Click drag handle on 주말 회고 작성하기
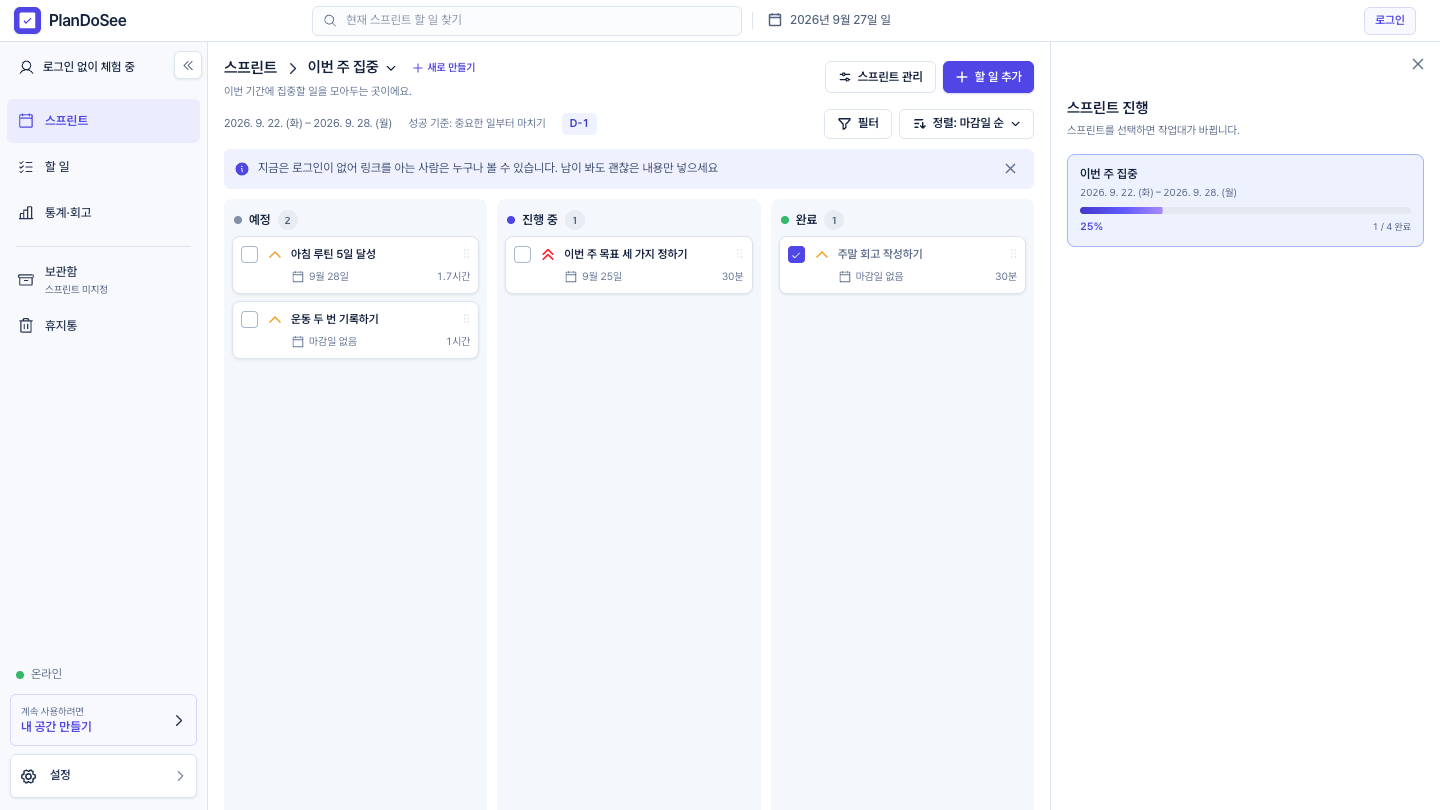1440x810 pixels. [1013, 254]
